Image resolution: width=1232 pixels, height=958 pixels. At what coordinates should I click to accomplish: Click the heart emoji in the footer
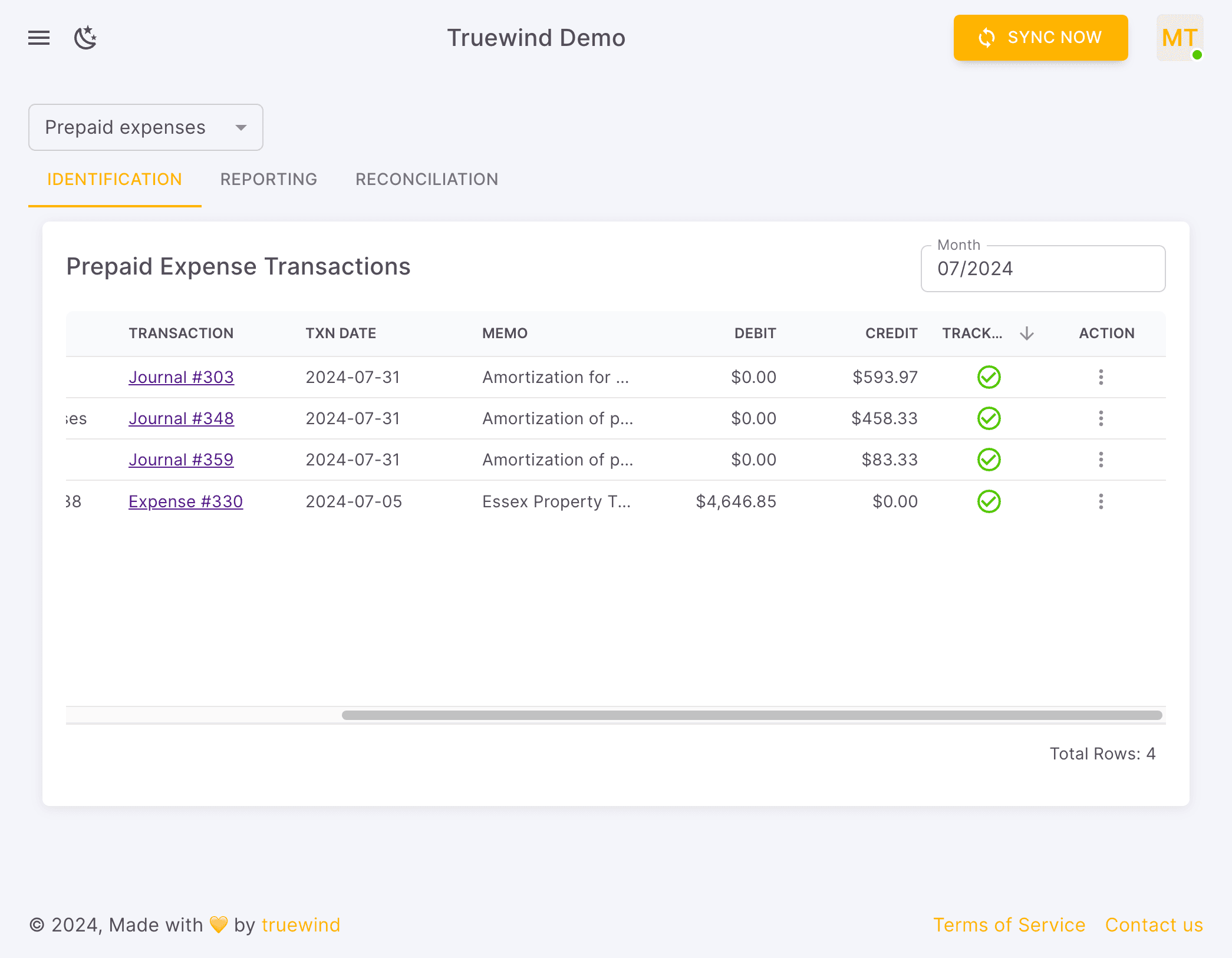[x=218, y=925]
